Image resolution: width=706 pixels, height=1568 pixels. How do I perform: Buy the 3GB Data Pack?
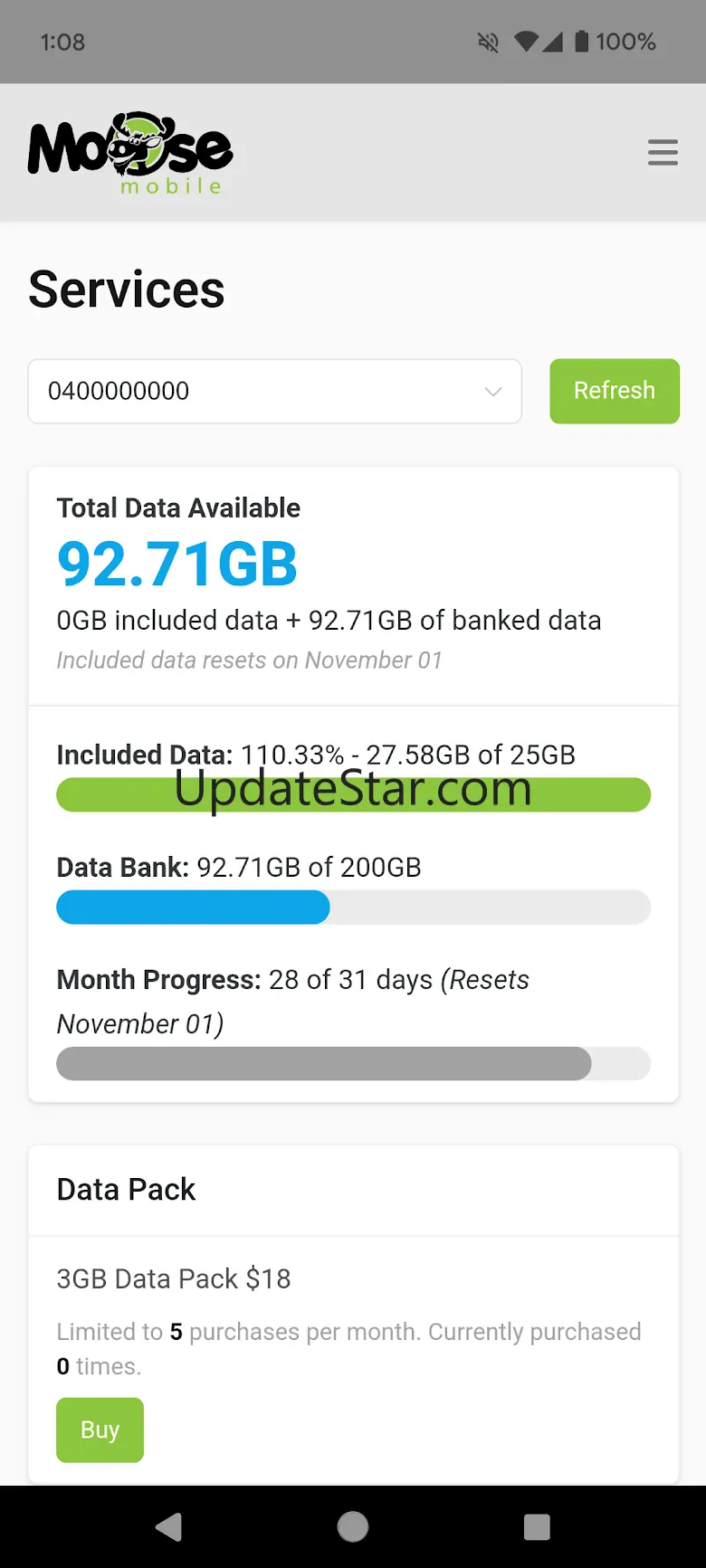click(x=100, y=1430)
